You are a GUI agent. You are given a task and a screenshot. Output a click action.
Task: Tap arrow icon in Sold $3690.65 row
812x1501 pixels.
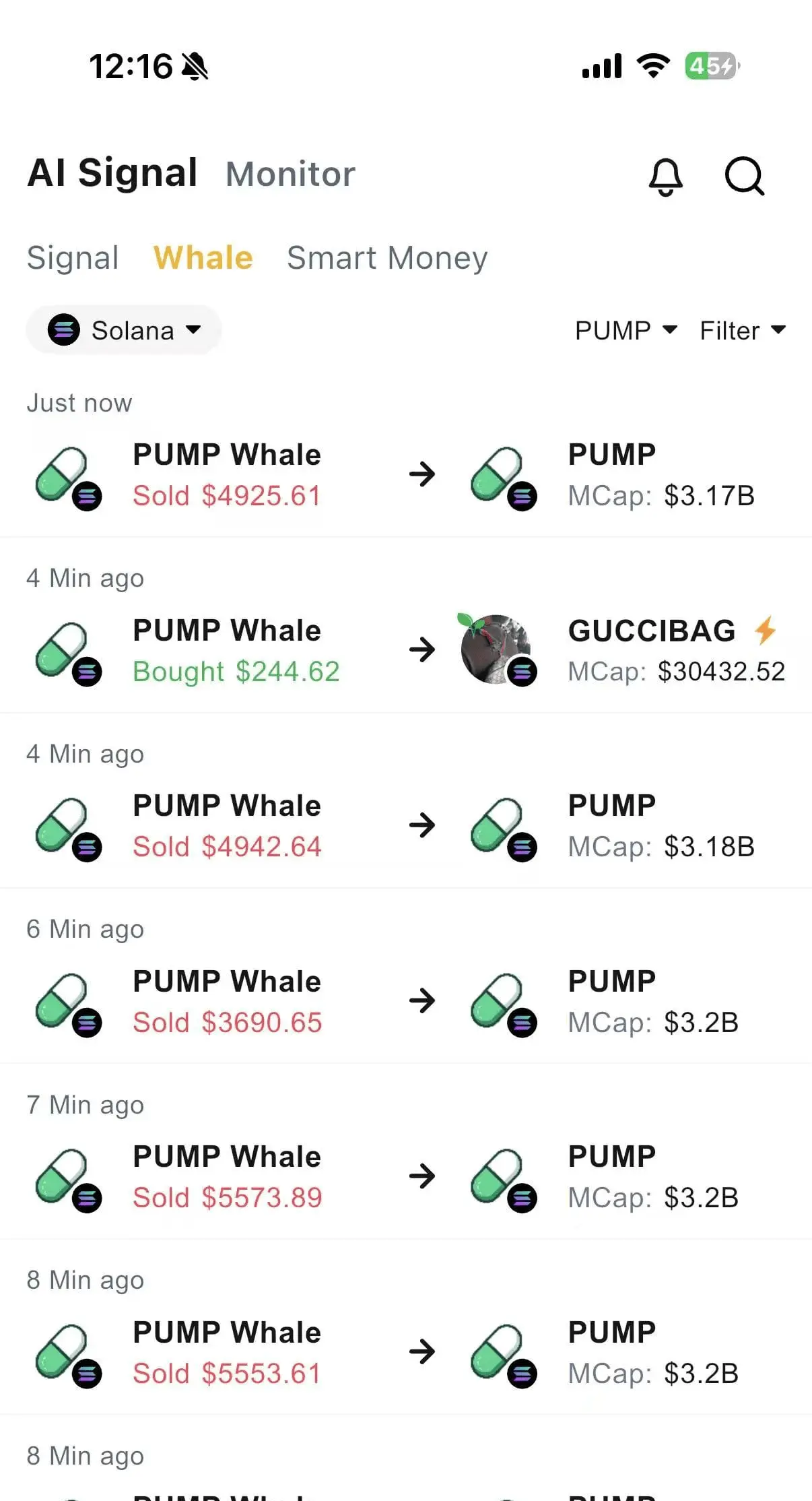tap(422, 1000)
